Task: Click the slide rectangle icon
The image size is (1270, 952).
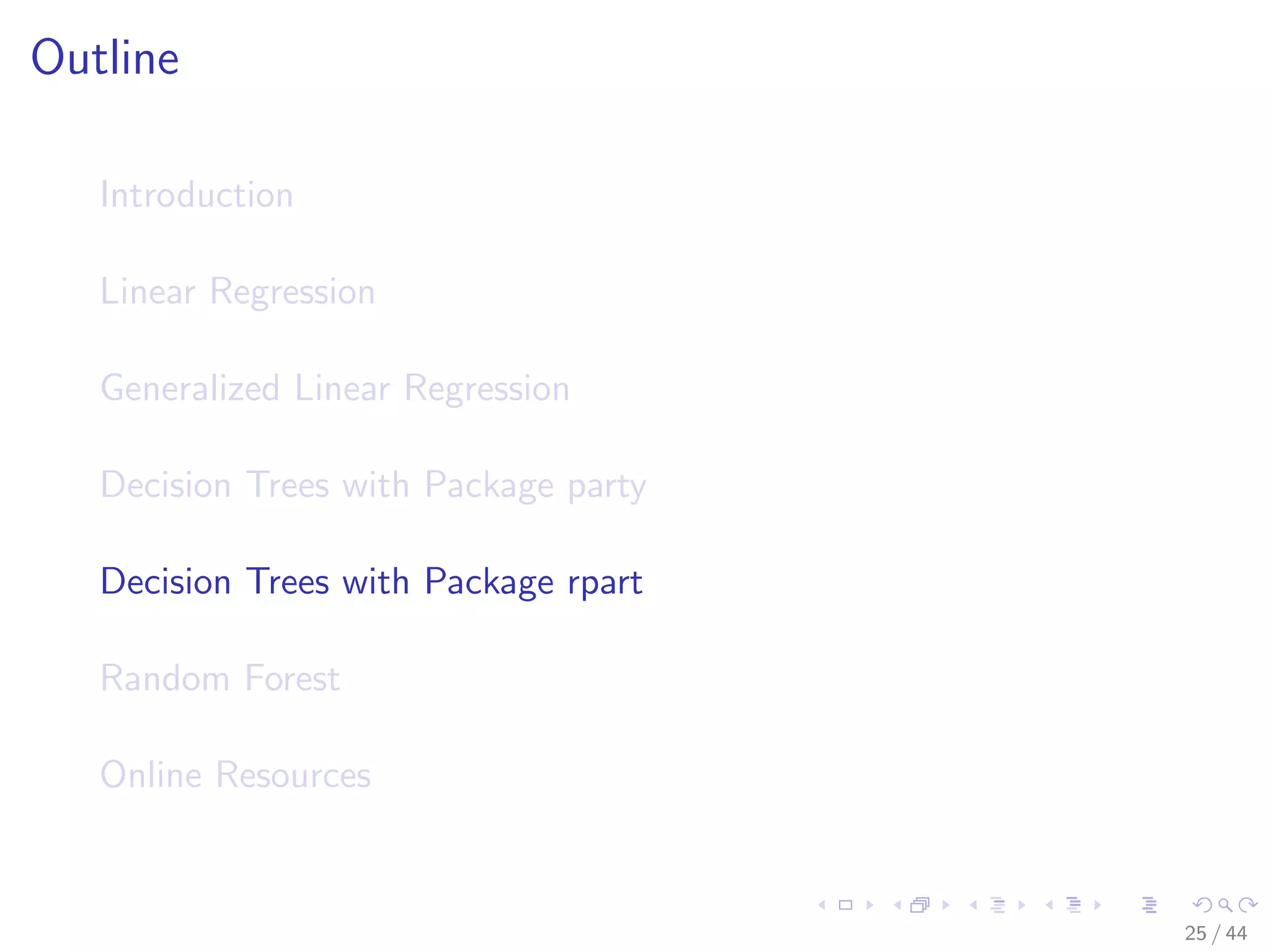Action: coord(845,906)
